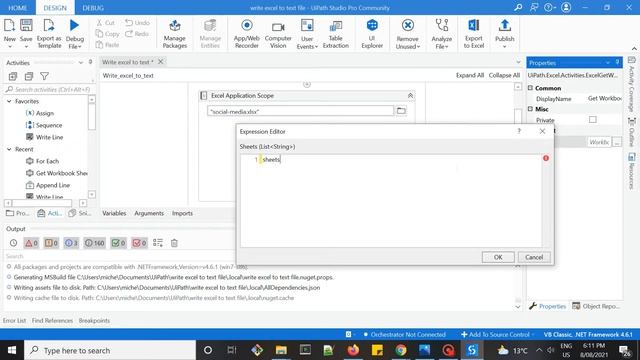Image resolution: width=640 pixels, height=360 pixels.
Task: Switch to the DEBUG ribbon tab
Action: click(93, 8)
